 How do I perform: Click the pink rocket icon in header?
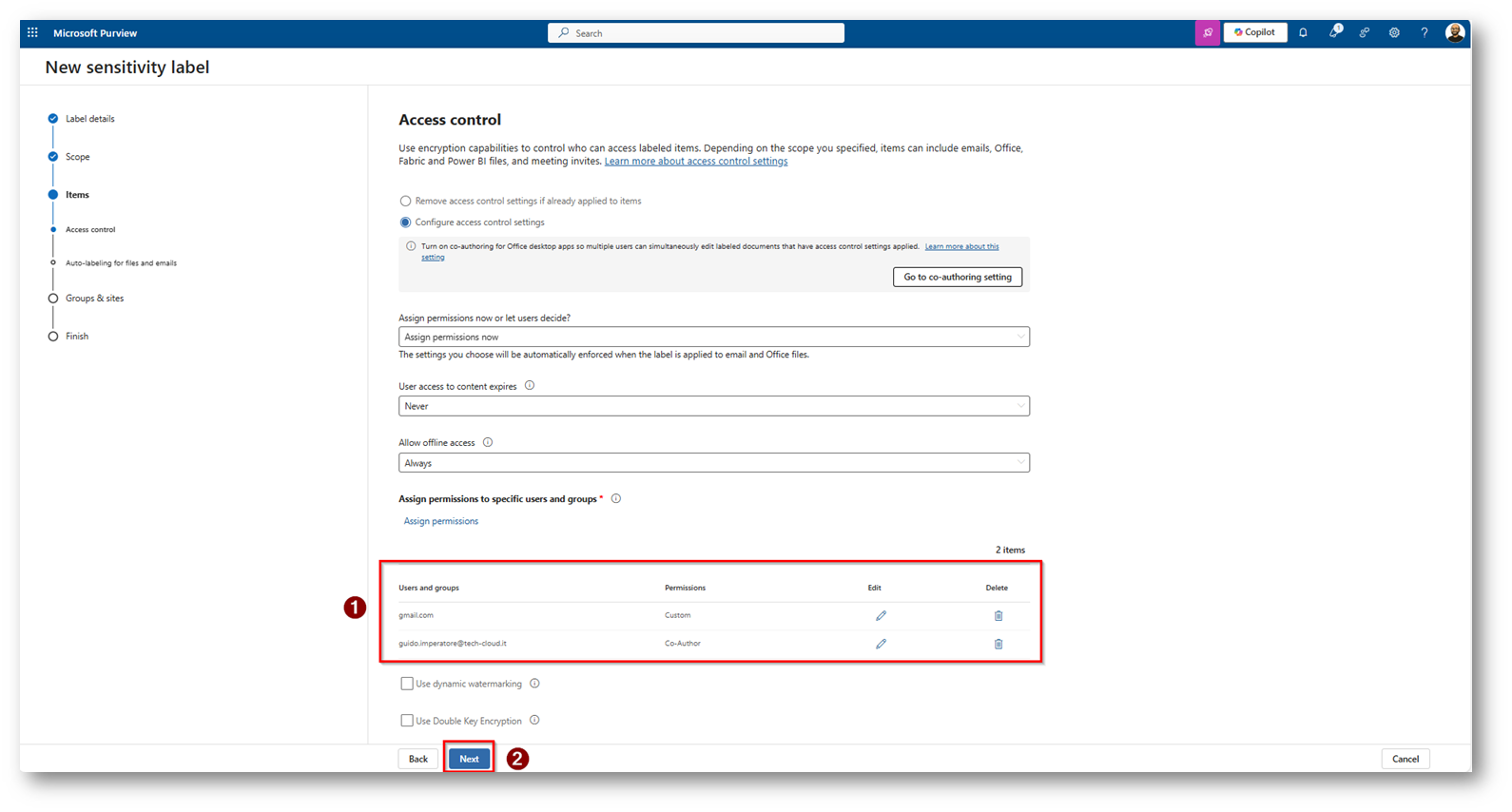click(1208, 32)
